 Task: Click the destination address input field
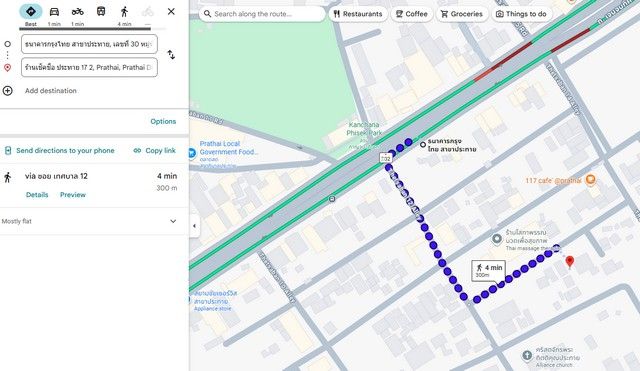pyautogui.click(x=89, y=67)
